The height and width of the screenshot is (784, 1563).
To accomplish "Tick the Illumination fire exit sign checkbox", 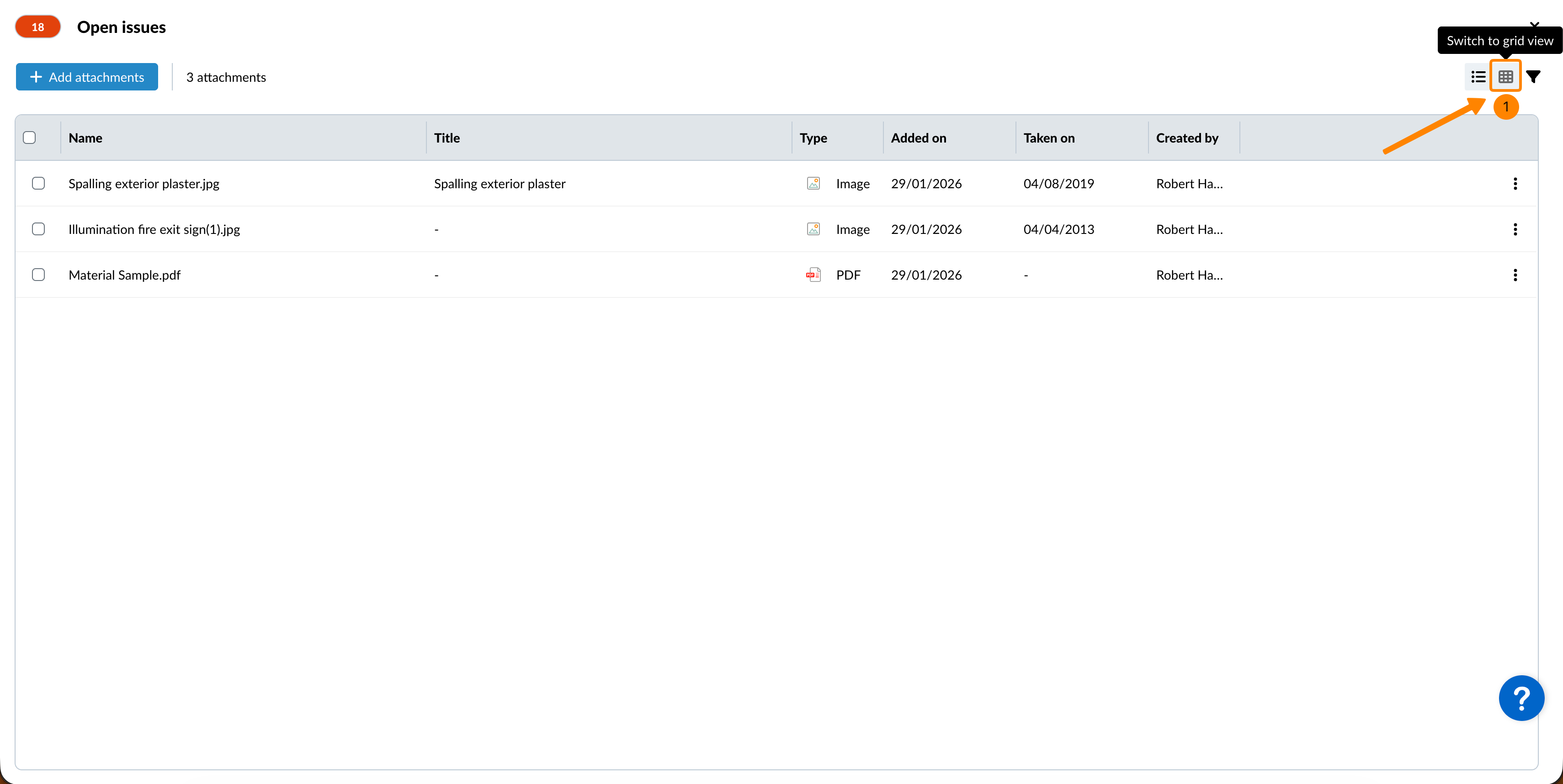I will 38,228.
